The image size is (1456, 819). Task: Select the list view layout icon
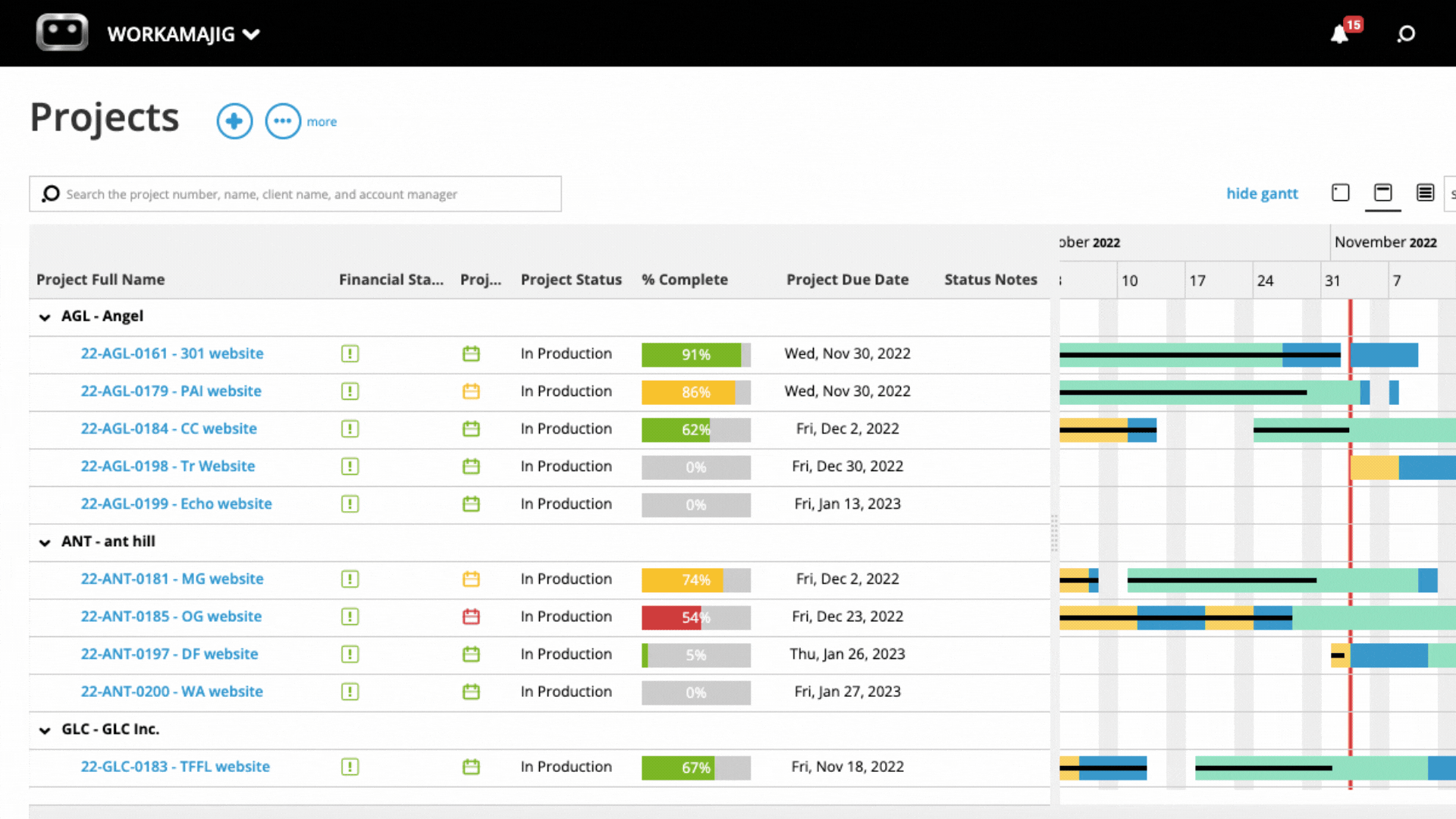click(x=1425, y=193)
